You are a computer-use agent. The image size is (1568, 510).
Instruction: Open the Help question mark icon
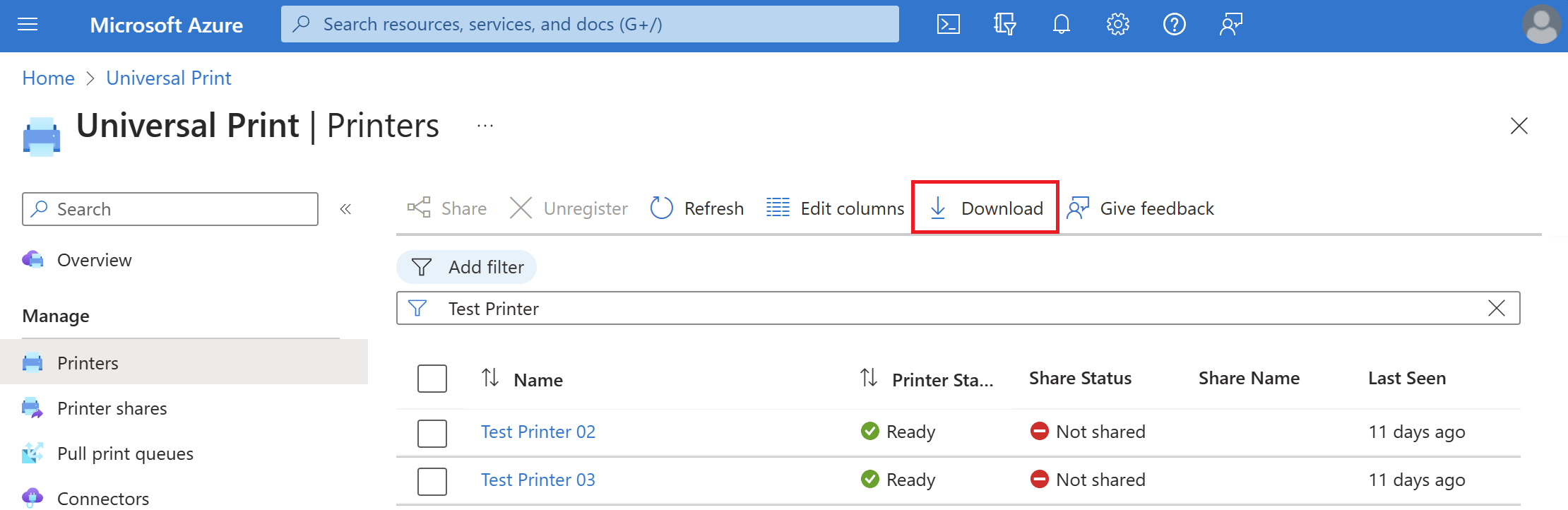click(x=1174, y=25)
